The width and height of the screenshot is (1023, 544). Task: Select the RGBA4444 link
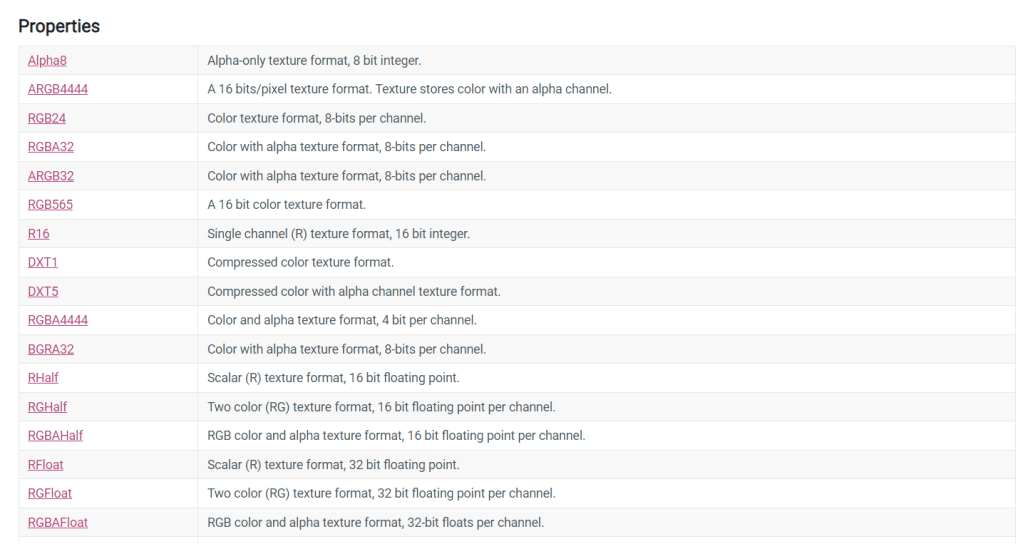(58, 320)
